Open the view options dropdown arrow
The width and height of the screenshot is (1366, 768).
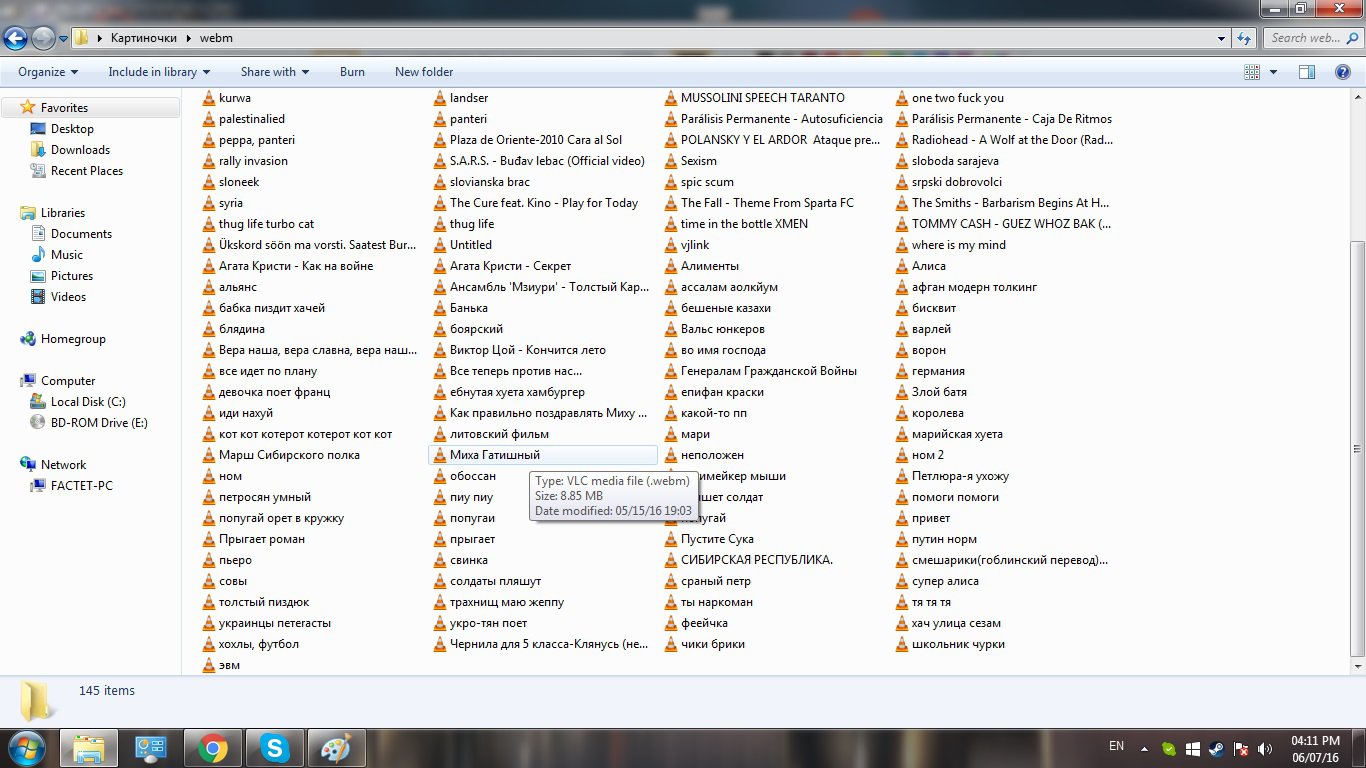coord(1273,72)
